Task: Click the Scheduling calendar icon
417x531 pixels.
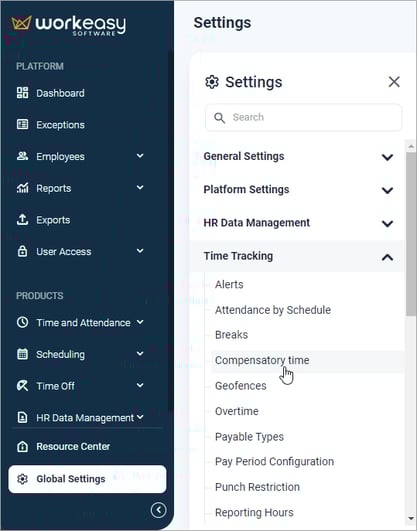Action: click(22, 354)
